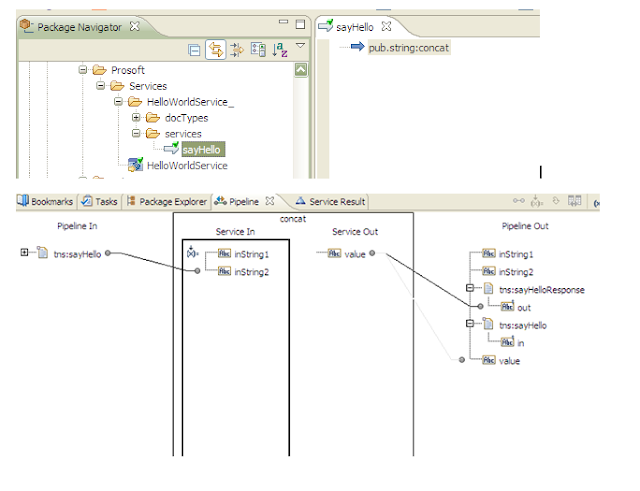Viewport: 640px width, 491px height.
Task: Click the value connector dot in Service Out
Action: tap(372, 253)
